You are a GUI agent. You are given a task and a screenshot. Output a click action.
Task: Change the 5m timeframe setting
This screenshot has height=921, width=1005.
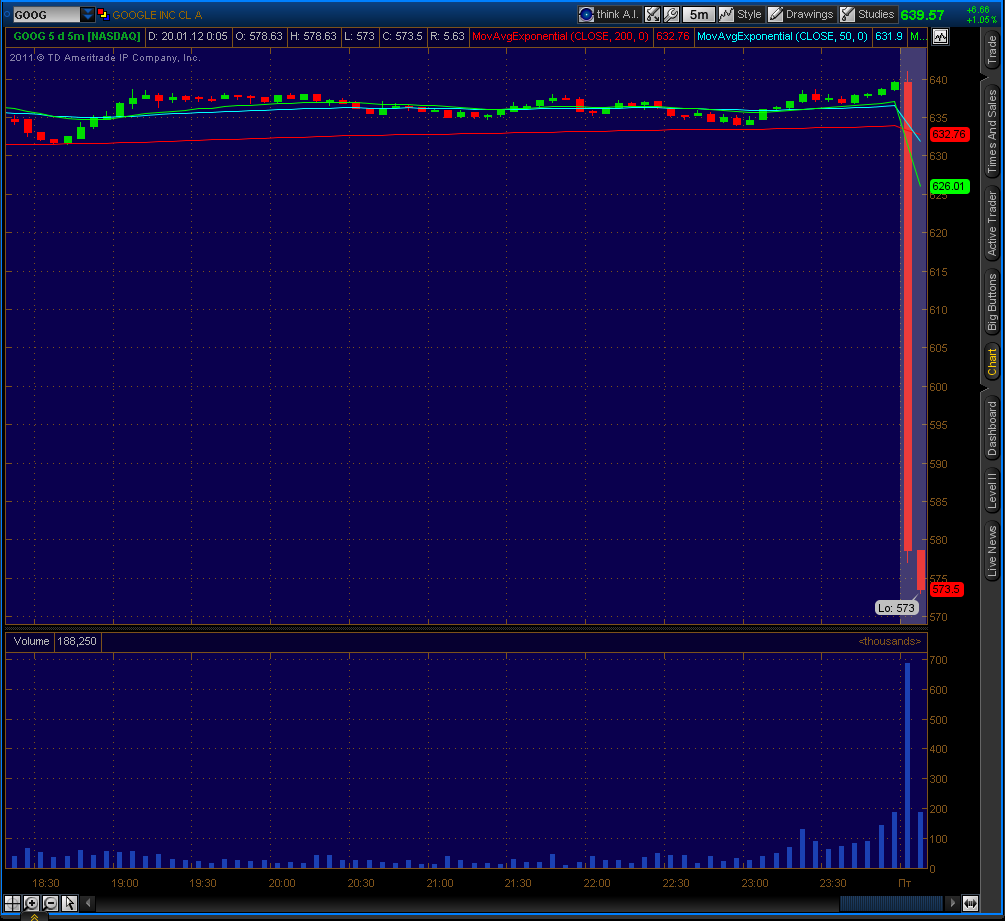point(699,14)
